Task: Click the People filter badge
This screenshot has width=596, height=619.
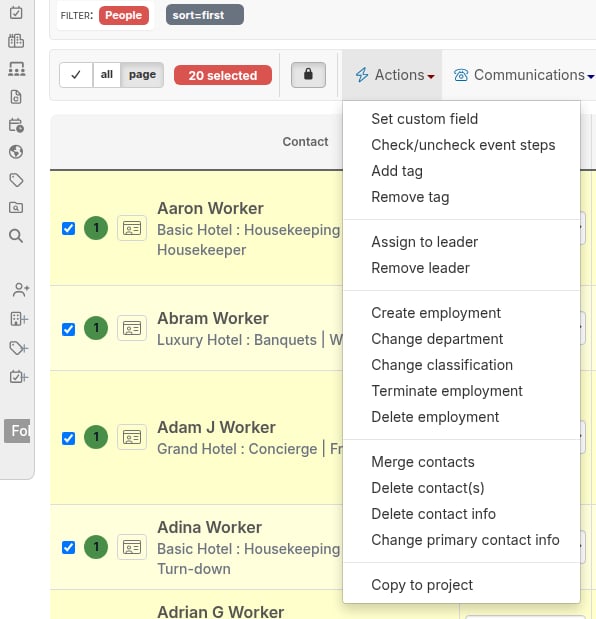Action: pyautogui.click(x=124, y=15)
